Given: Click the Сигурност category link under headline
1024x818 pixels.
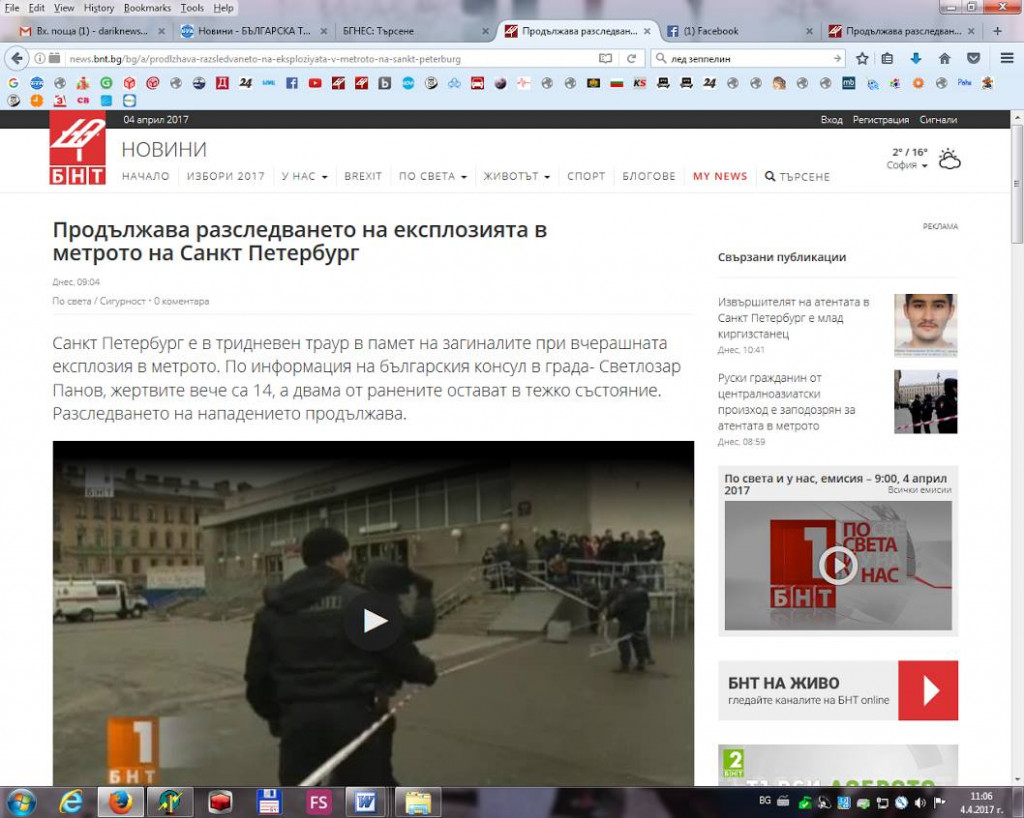Looking at the screenshot, I should (122, 301).
